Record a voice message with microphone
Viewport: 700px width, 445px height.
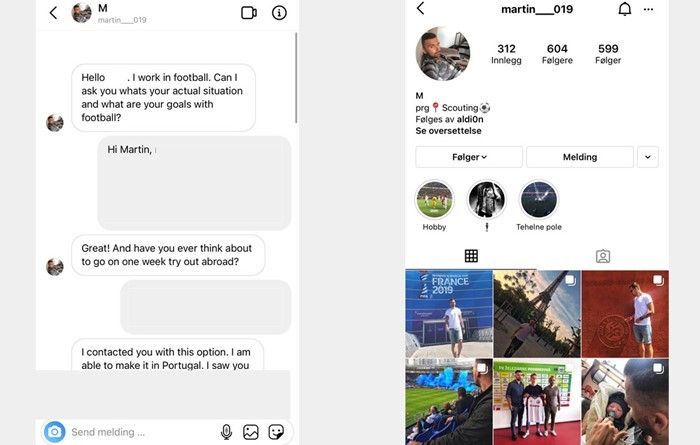[x=226, y=432]
